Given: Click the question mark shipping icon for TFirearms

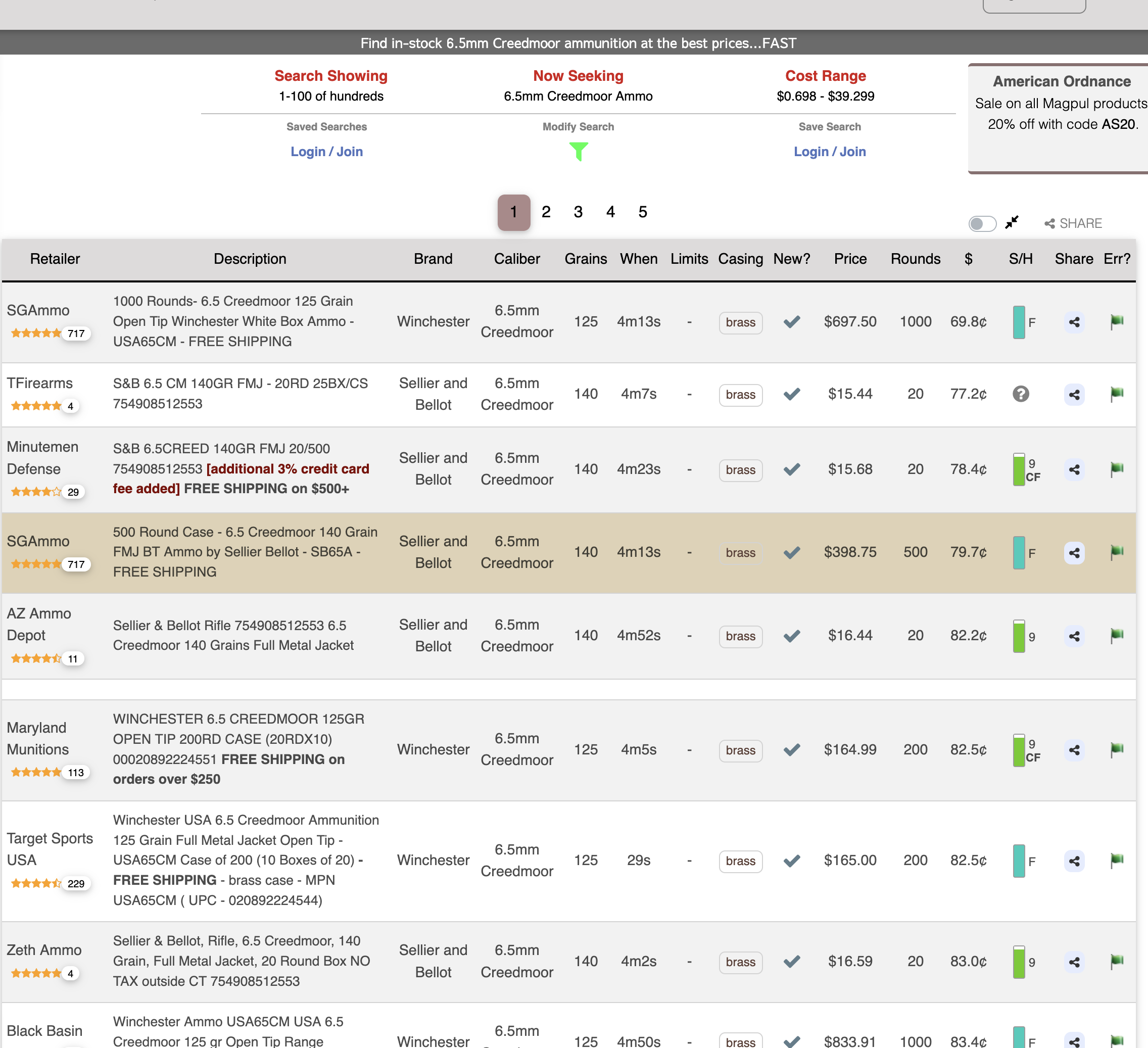Looking at the screenshot, I should [1021, 394].
